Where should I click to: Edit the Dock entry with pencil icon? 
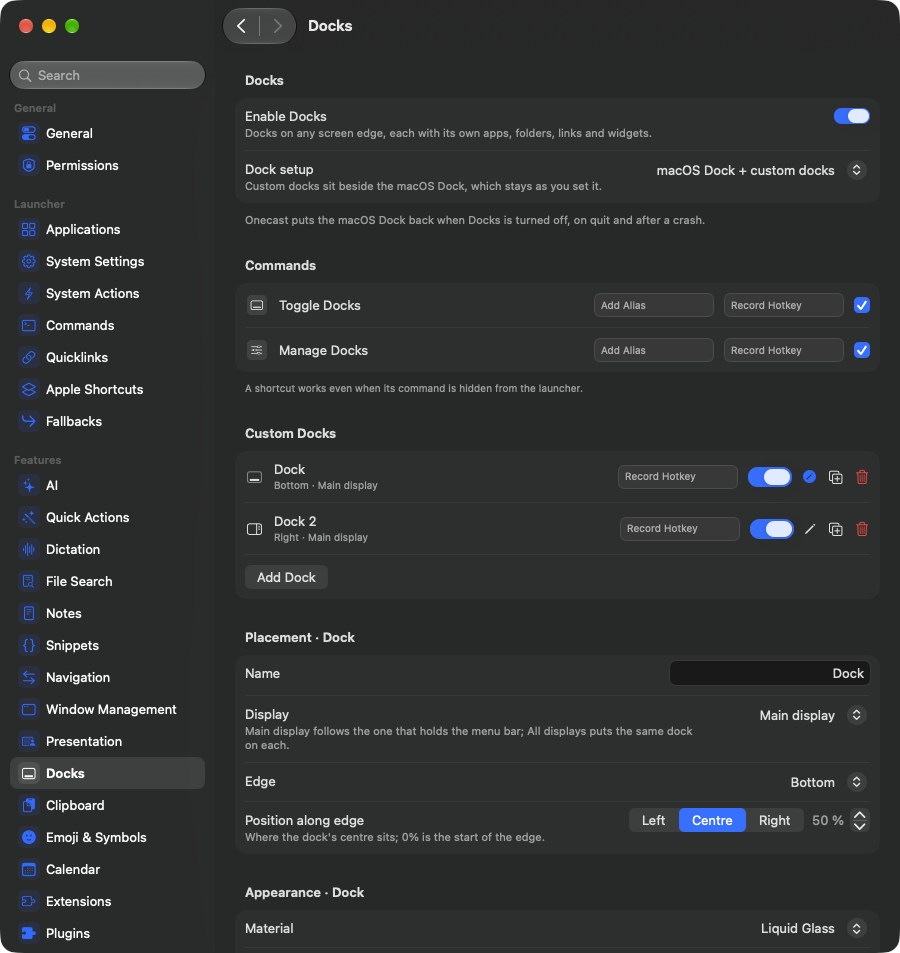click(x=809, y=477)
